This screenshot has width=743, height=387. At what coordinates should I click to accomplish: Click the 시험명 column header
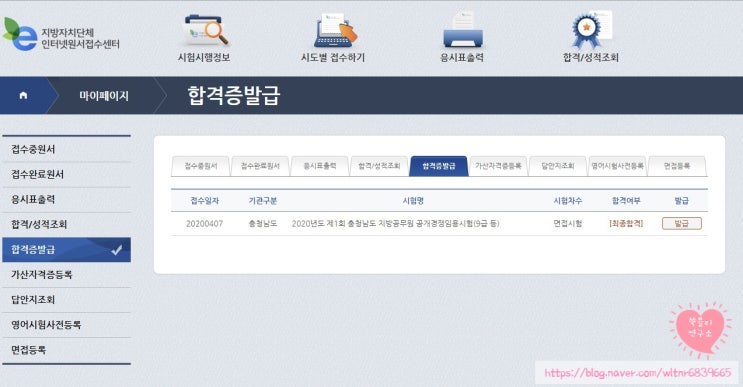[413, 201]
